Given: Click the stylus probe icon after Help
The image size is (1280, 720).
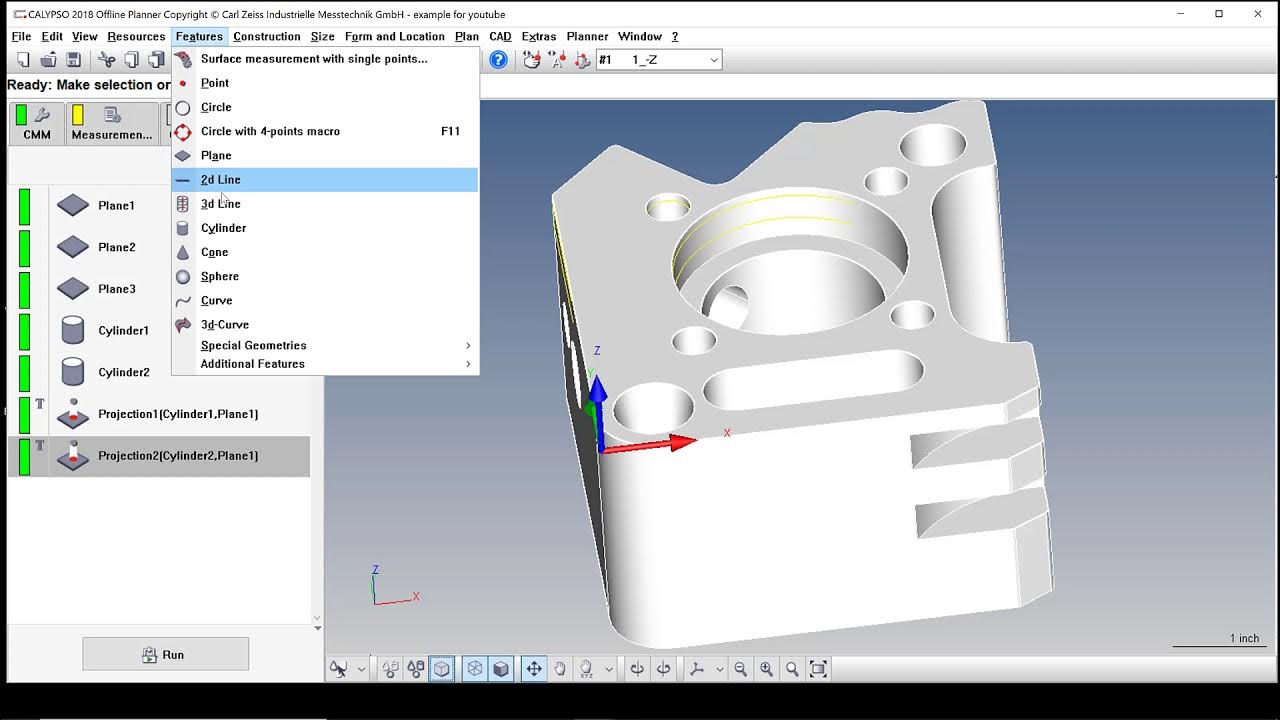Looking at the screenshot, I should tap(532, 60).
